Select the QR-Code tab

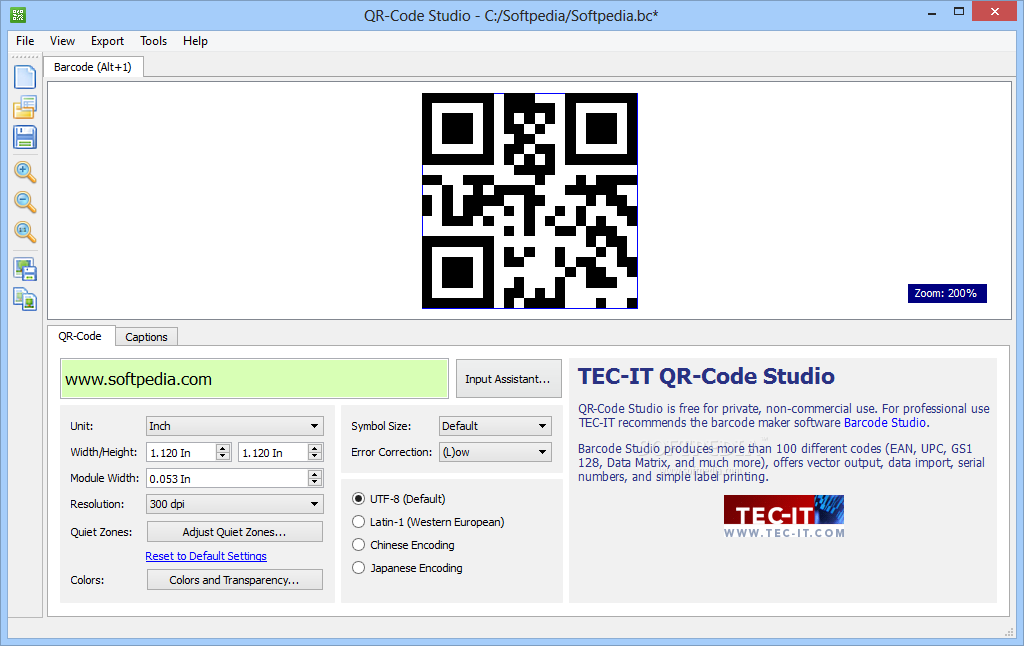pyautogui.click(x=80, y=336)
